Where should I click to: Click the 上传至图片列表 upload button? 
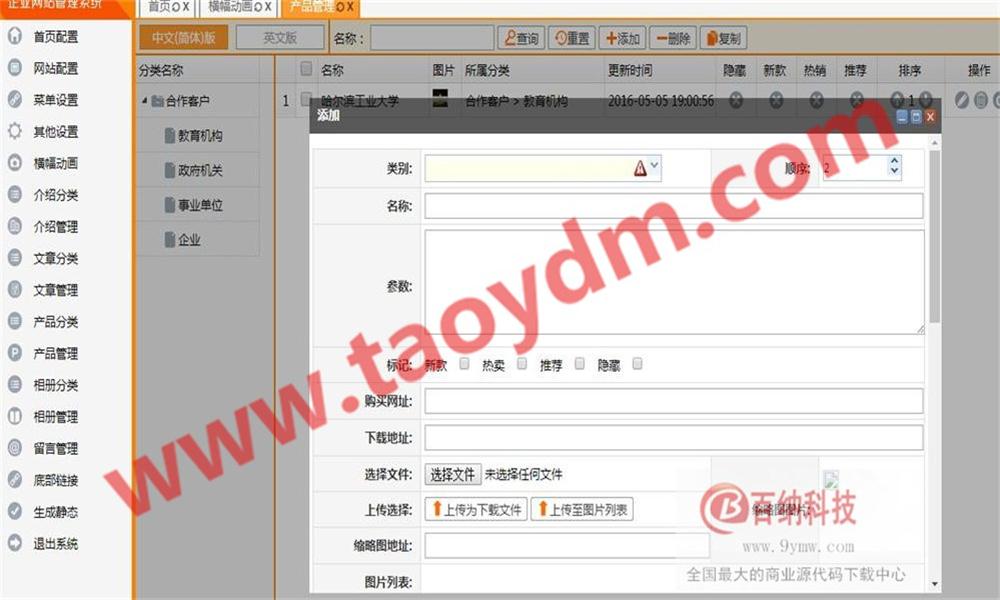[x=582, y=509]
